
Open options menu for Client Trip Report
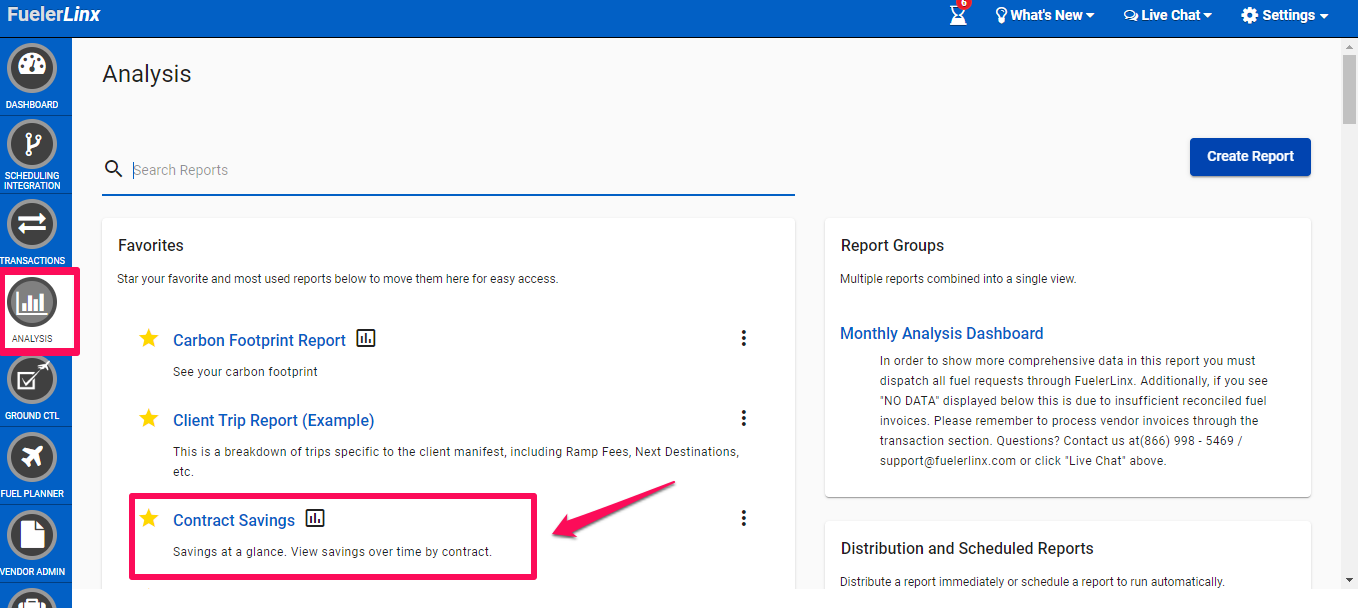pyautogui.click(x=743, y=418)
